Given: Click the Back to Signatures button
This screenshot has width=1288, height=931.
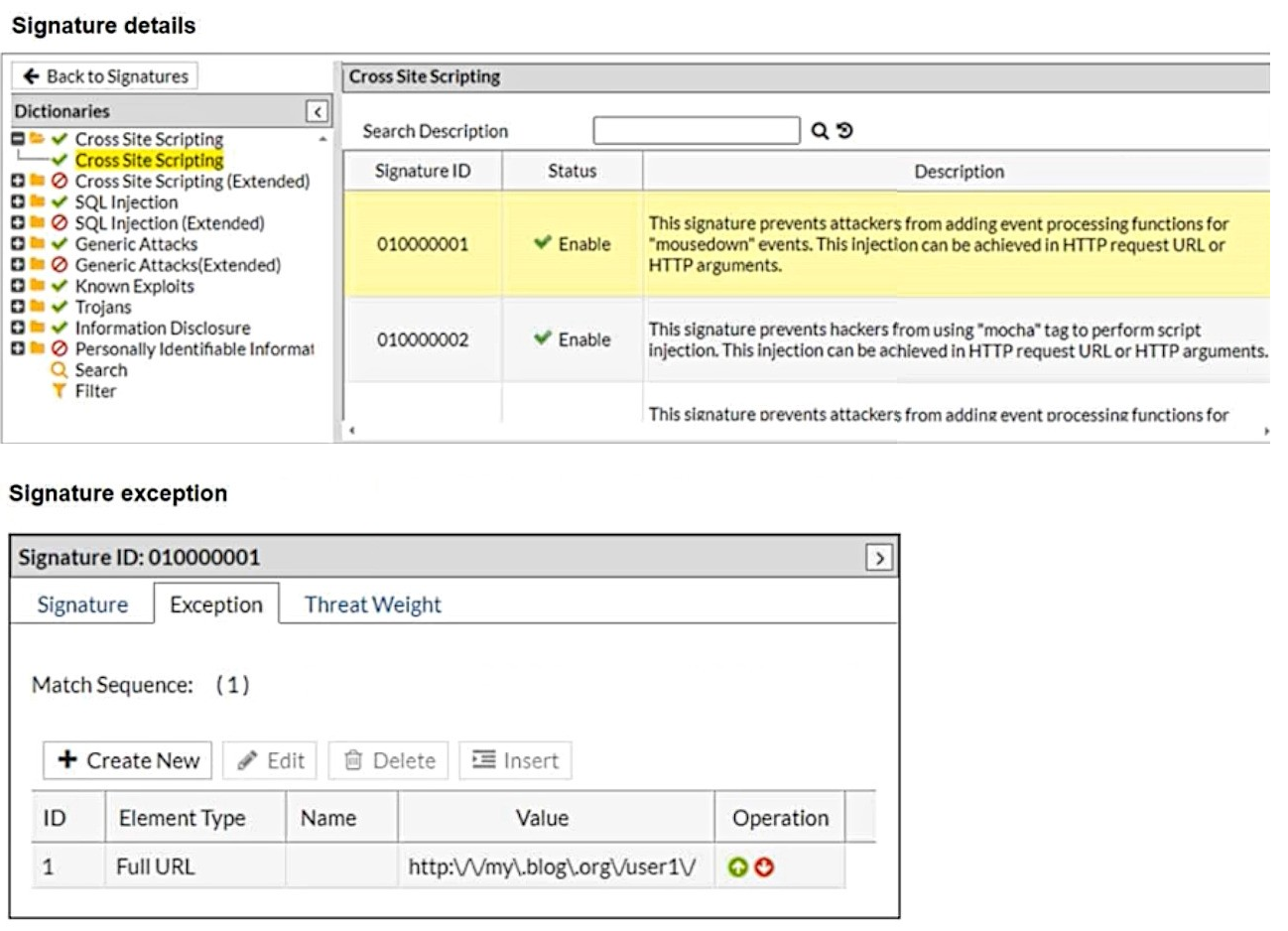Looking at the screenshot, I should pos(105,76).
